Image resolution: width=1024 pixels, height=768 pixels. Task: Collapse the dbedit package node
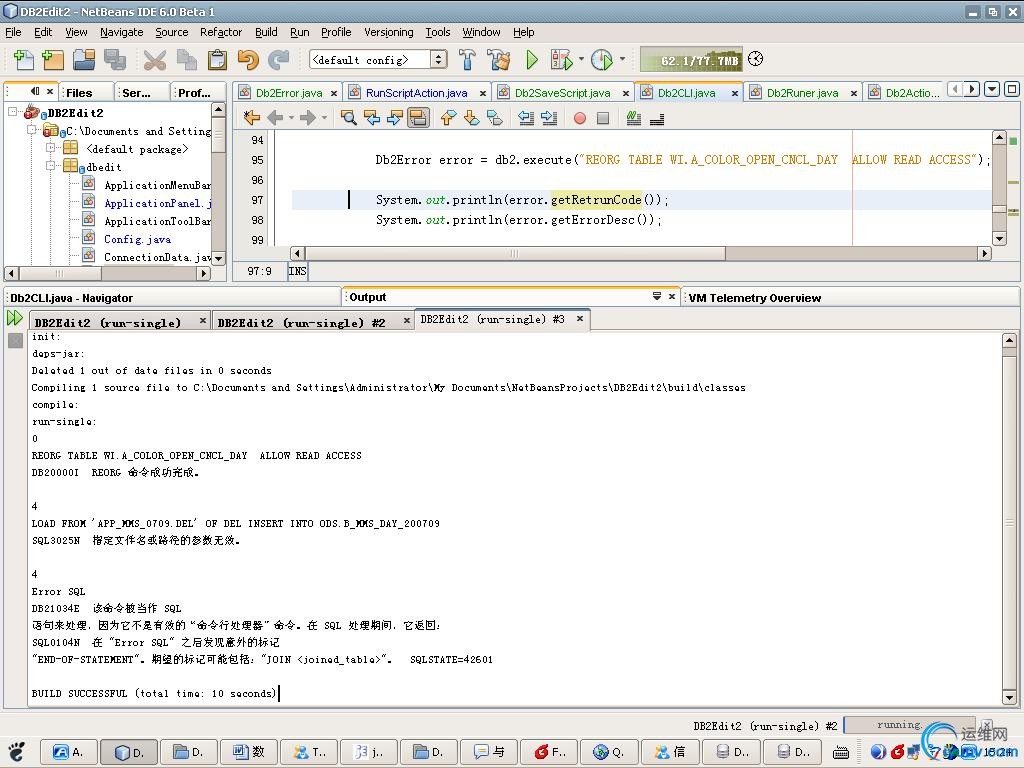(50, 166)
